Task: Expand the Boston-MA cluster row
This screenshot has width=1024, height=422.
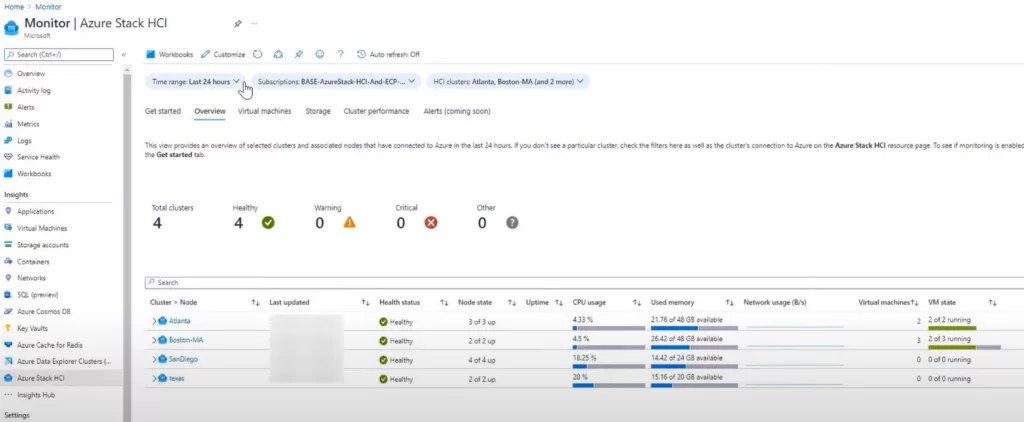Action: point(154,340)
